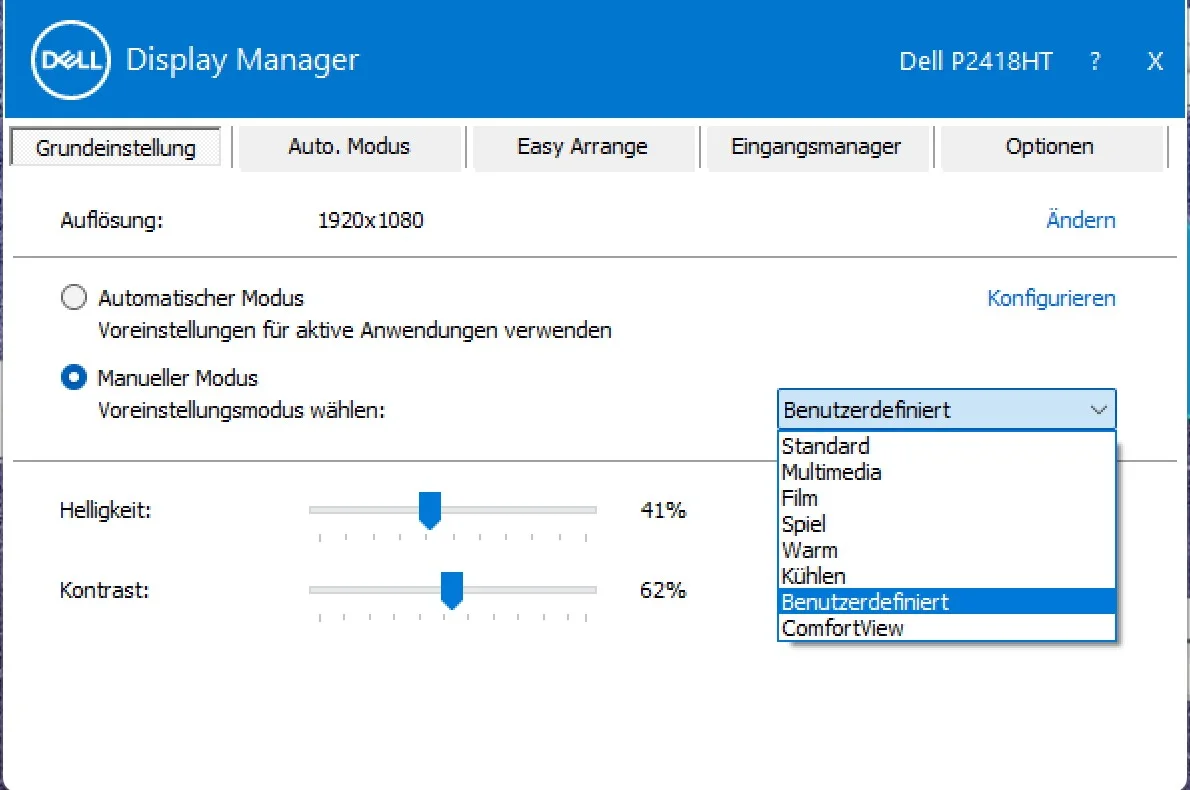1190x790 pixels.
Task: Choose Kühlen from the preset list
Action: click(x=946, y=575)
